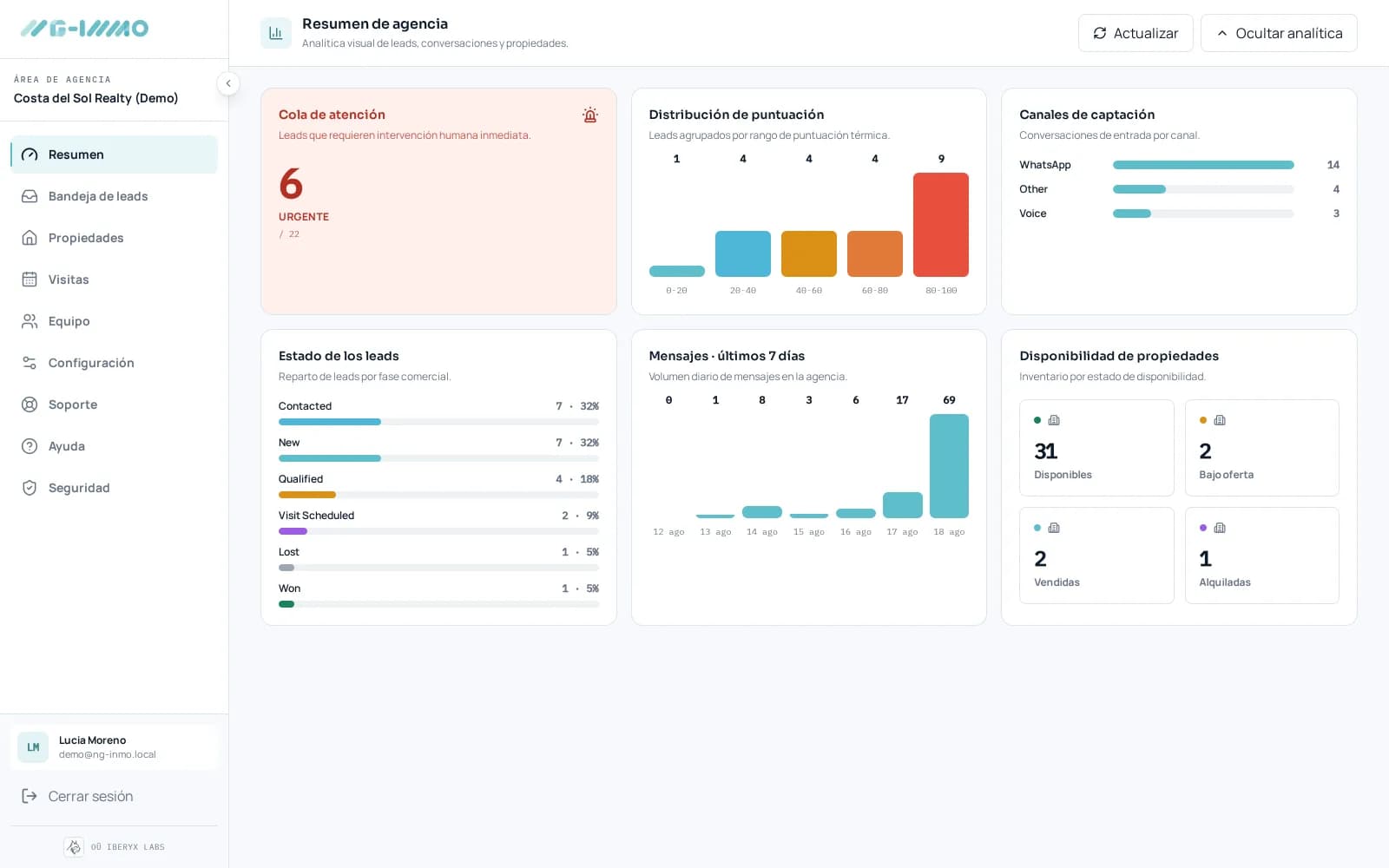The image size is (1389, 868).
Task: Click the WhatsApp count 14
Action: [x=1333, y=165]
